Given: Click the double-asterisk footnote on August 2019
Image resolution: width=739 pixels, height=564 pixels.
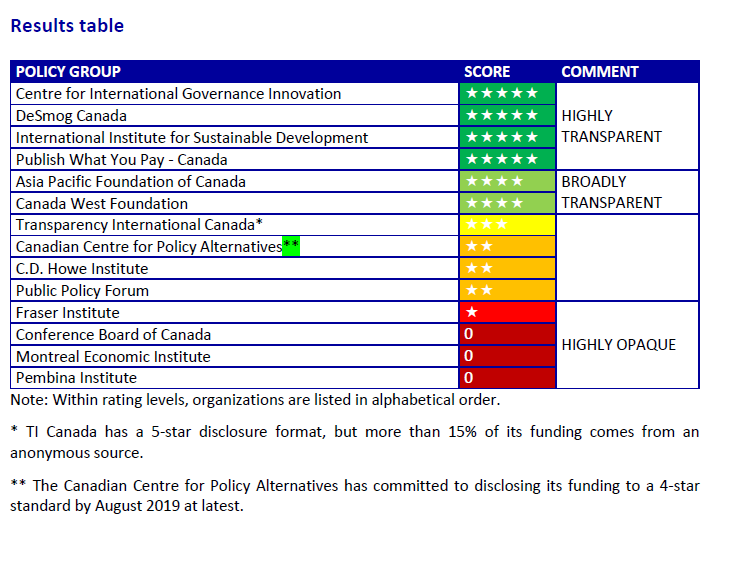Looking at the screenshot, I should point(354,496).
